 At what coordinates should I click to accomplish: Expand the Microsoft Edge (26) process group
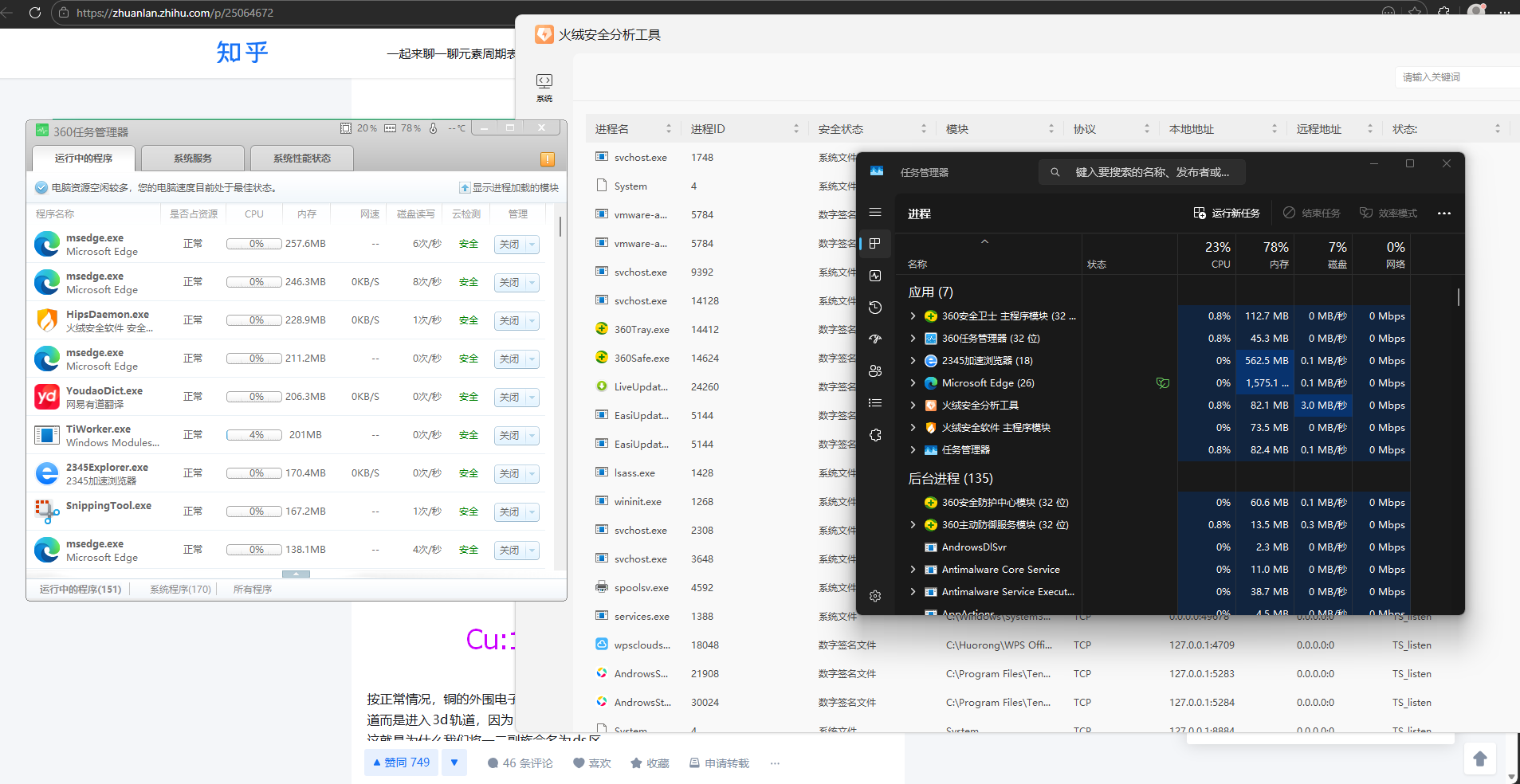click(913, 383)
